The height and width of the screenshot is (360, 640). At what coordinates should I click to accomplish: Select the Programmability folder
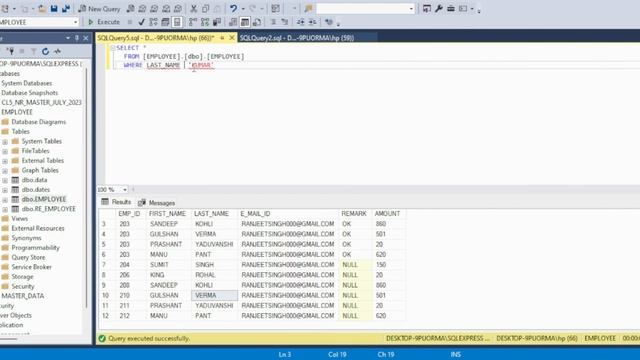point(36,248)
